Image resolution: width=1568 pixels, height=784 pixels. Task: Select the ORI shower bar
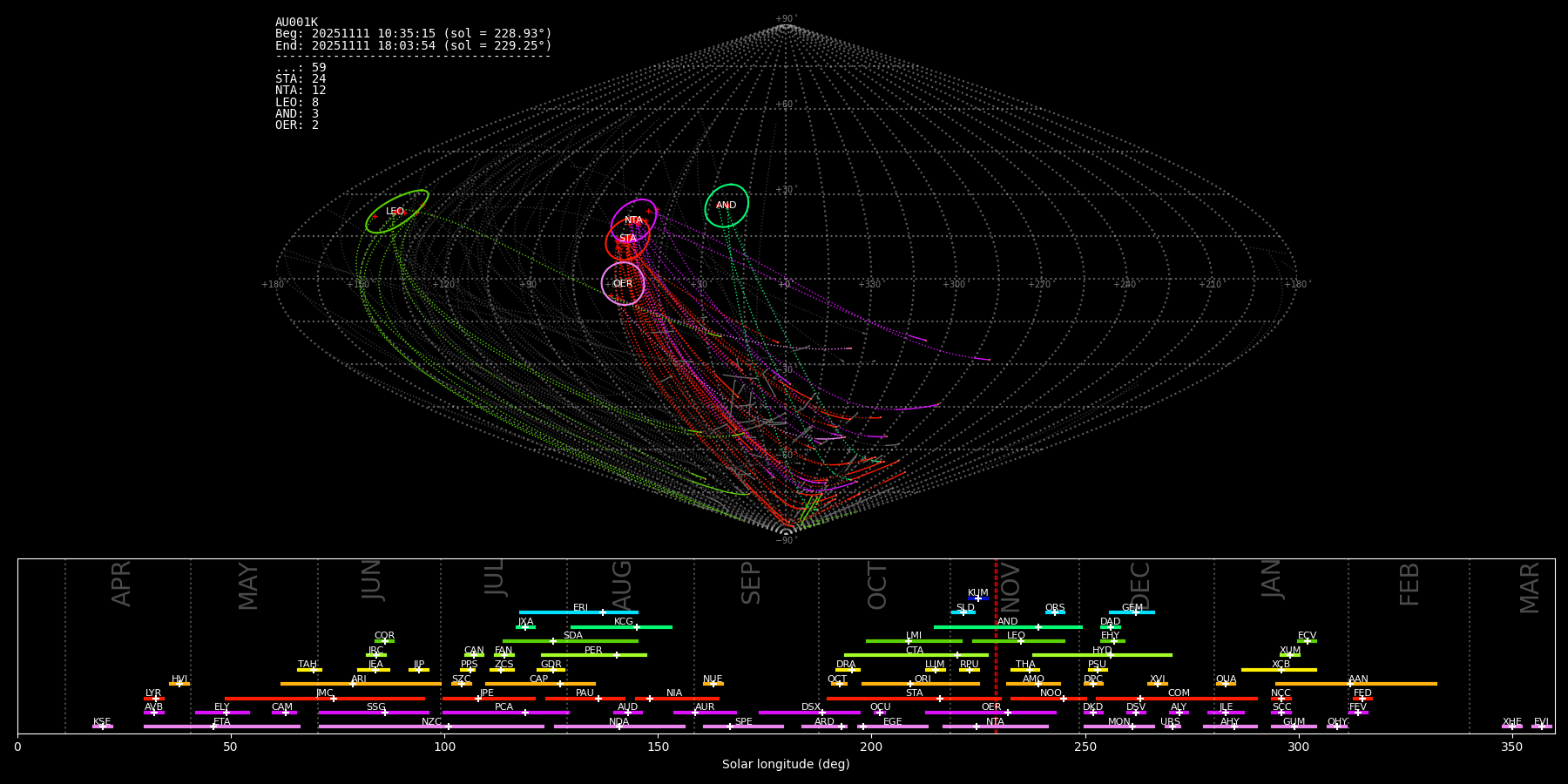(921, 684)
